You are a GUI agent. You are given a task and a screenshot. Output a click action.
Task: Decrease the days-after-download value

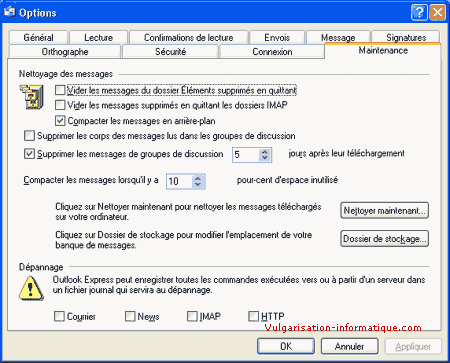click(265, 158)
